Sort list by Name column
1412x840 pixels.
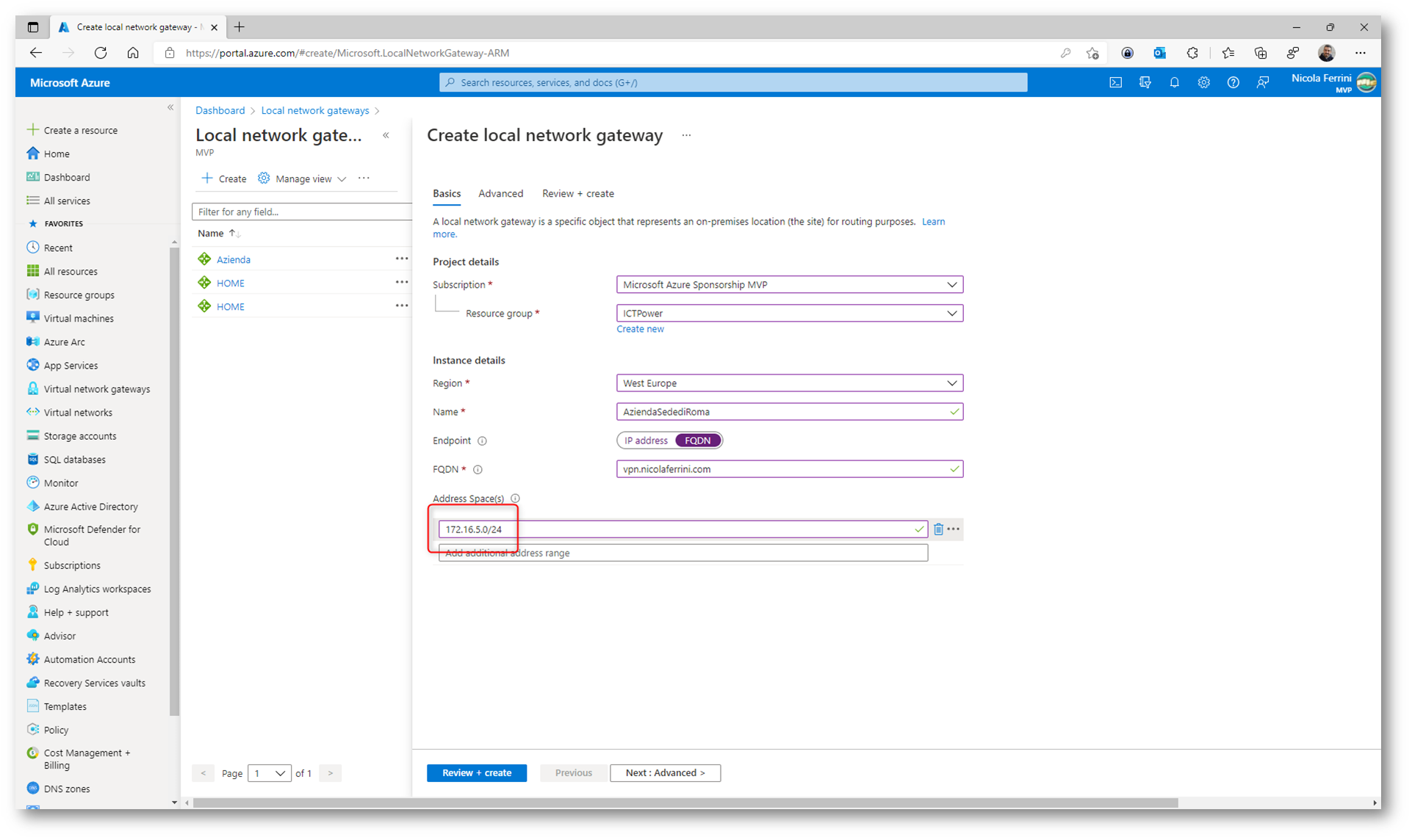(x=218, y=233)
